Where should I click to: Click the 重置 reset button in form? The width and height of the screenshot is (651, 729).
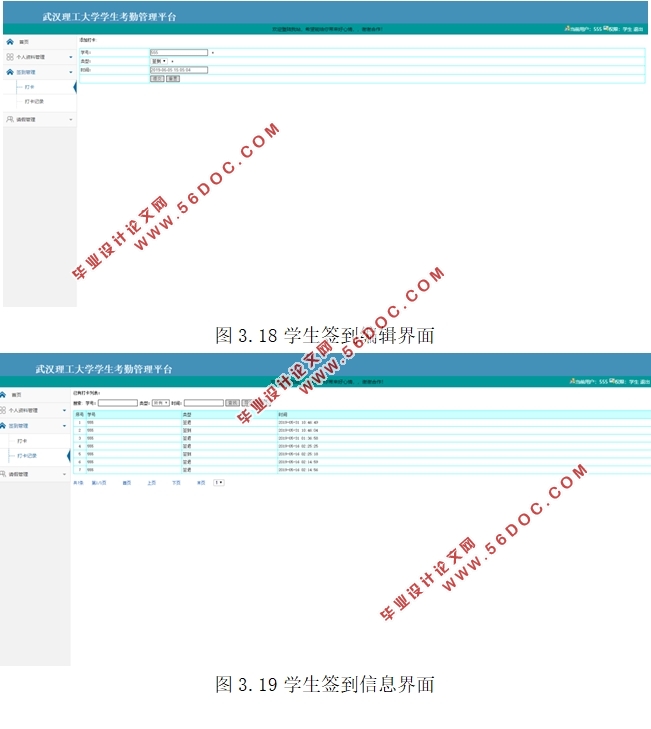pos(172,78)
